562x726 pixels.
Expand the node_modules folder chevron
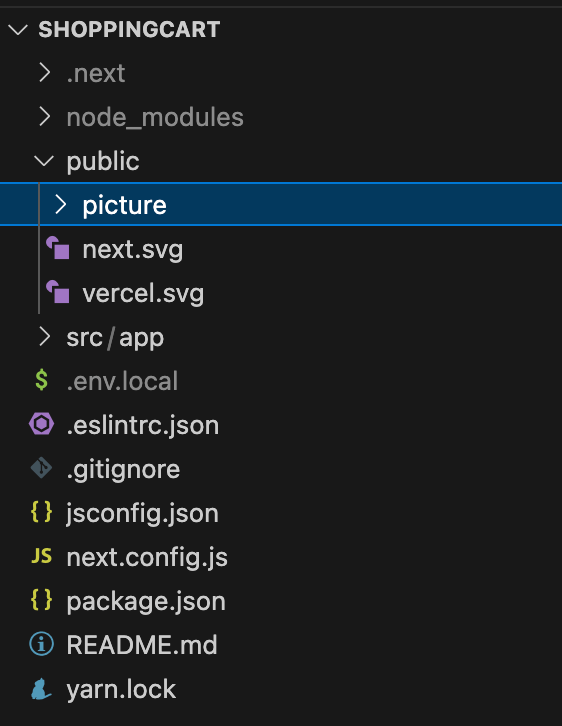coord(44,117)
